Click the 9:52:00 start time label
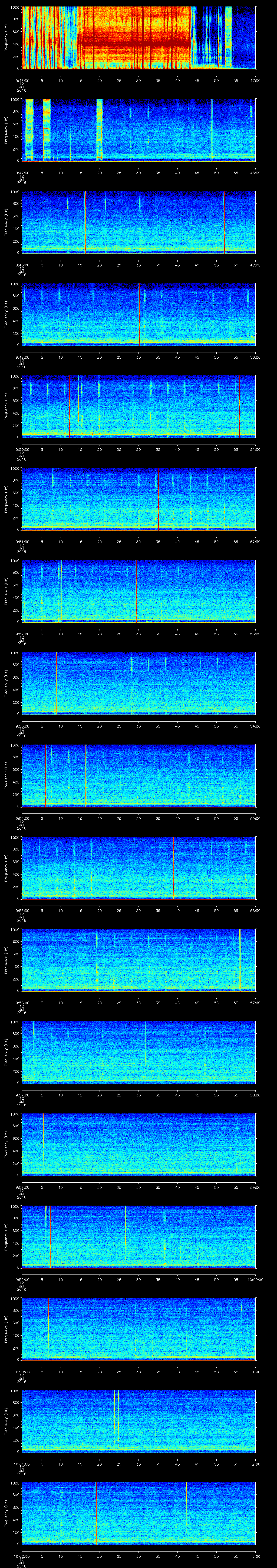This screenshot has height=1568, width=277. pyautogui.click(x=22, y=634)
